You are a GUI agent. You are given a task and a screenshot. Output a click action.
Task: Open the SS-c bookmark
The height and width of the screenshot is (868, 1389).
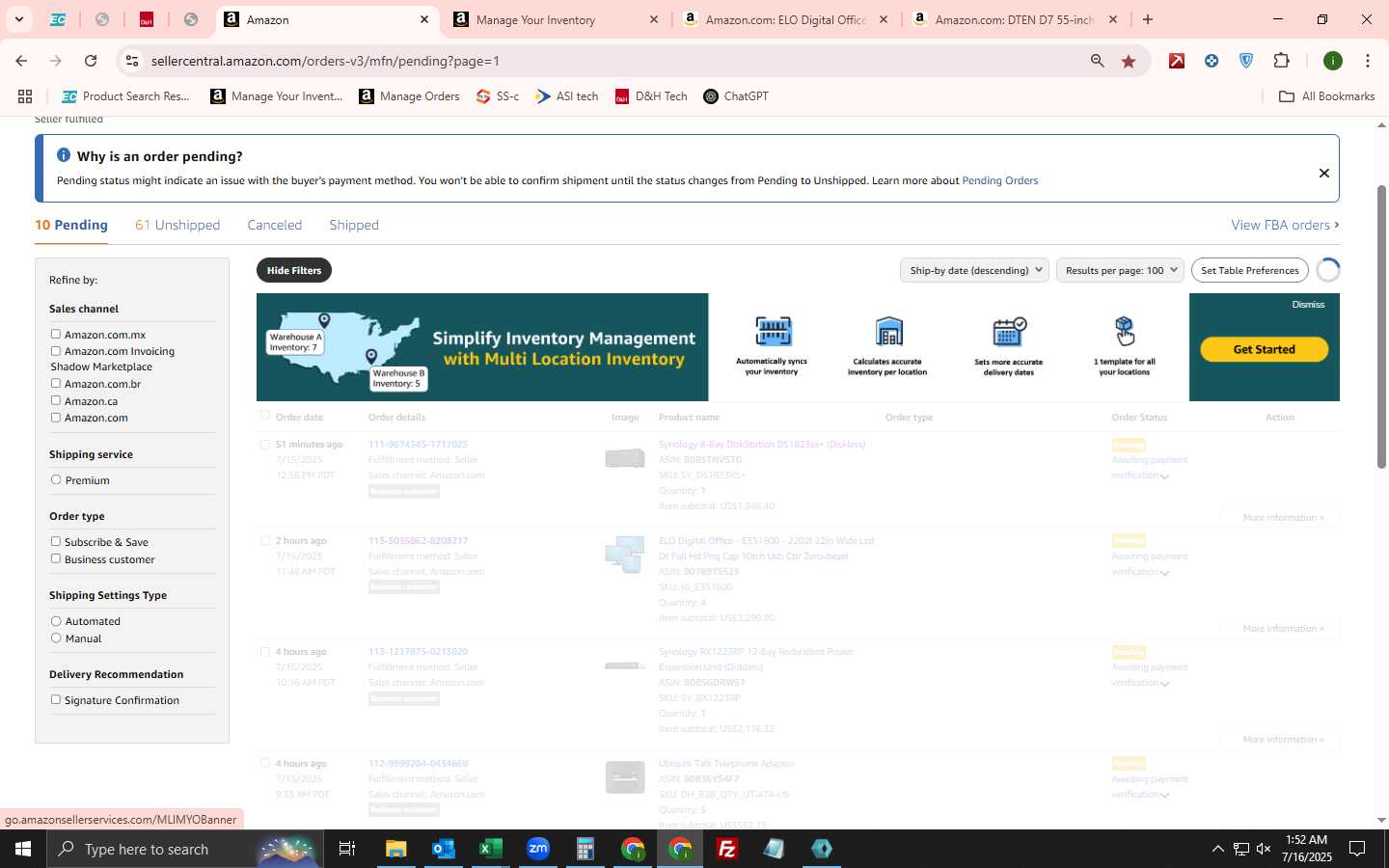tap(498, 96)
